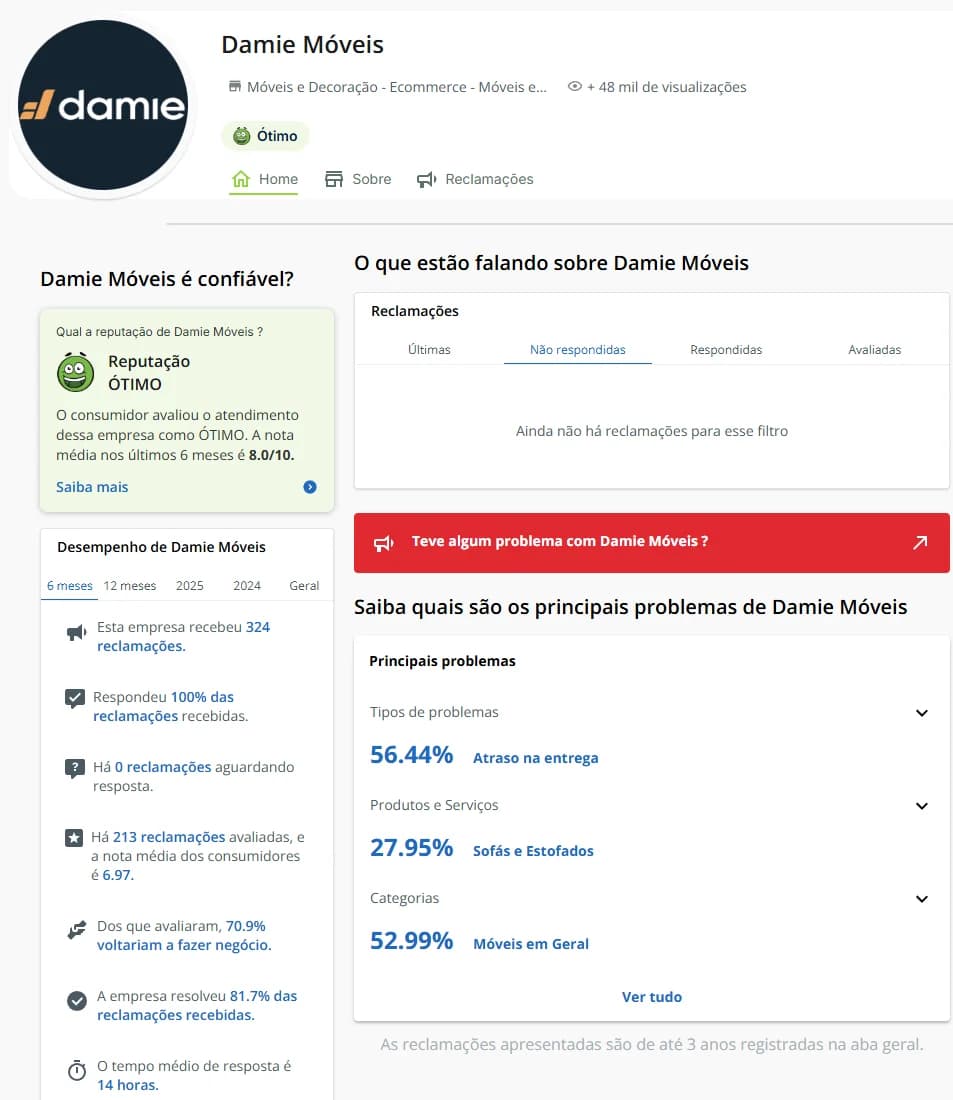Click the 56.44% percentage value
The height and width of the screenshot is (1100, 953).
411,755
